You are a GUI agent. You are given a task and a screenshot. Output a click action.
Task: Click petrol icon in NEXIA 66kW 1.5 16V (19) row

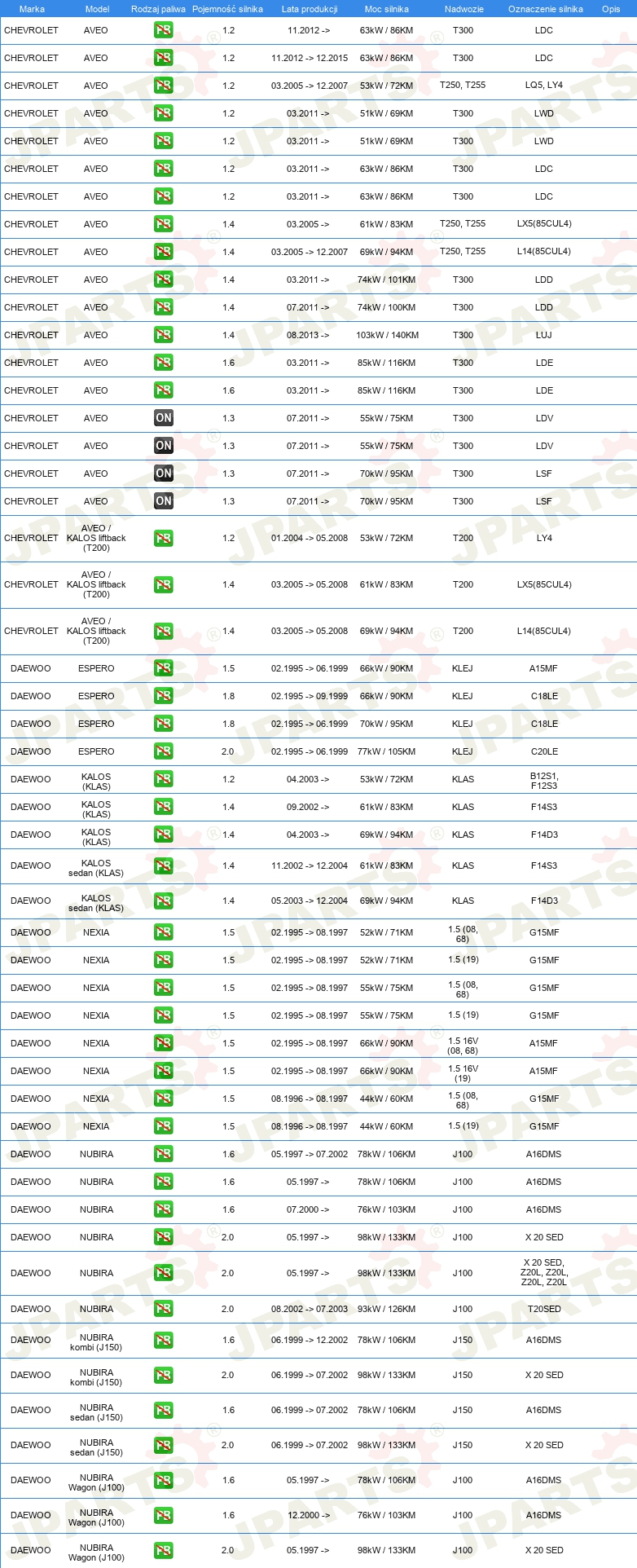point(164,1071)
